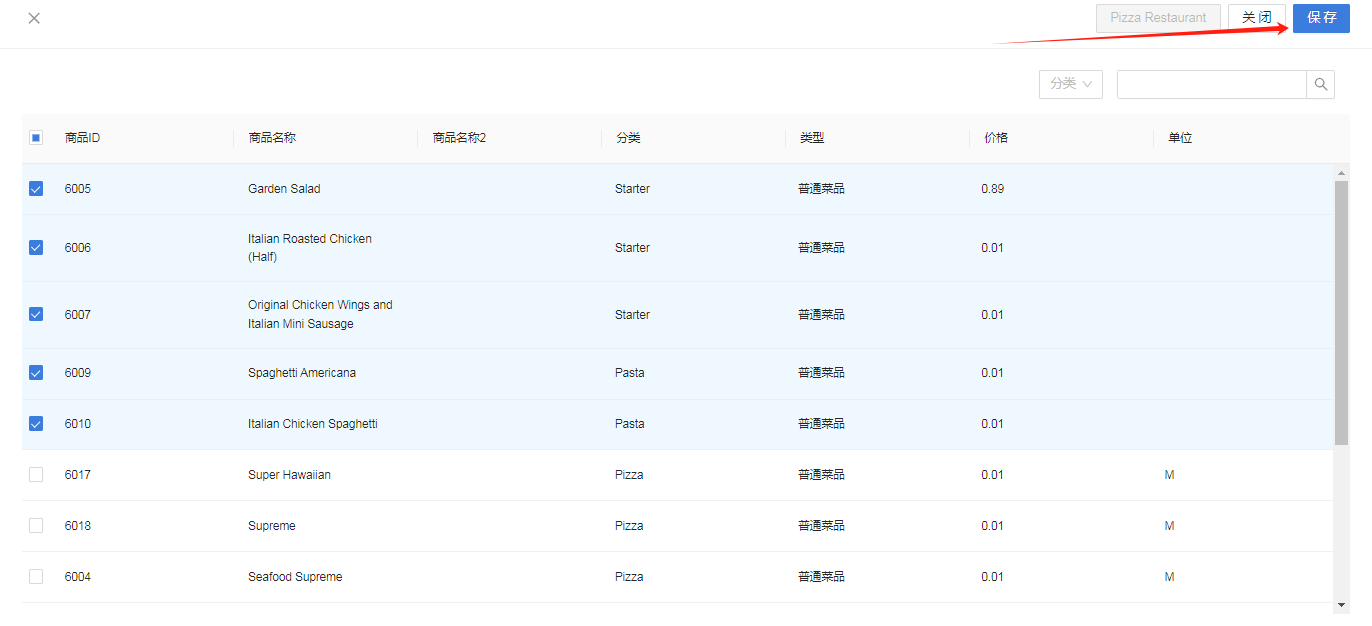Click the 商品ID column header
The image size is (1372, 626).
point(82,138)
